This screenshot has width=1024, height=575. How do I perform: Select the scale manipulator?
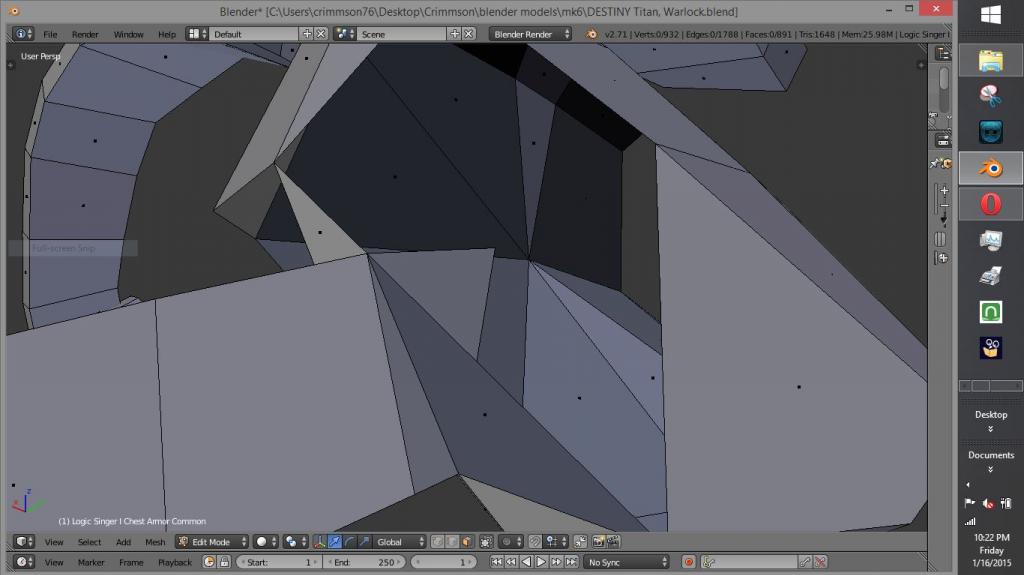tap(364, 542)
